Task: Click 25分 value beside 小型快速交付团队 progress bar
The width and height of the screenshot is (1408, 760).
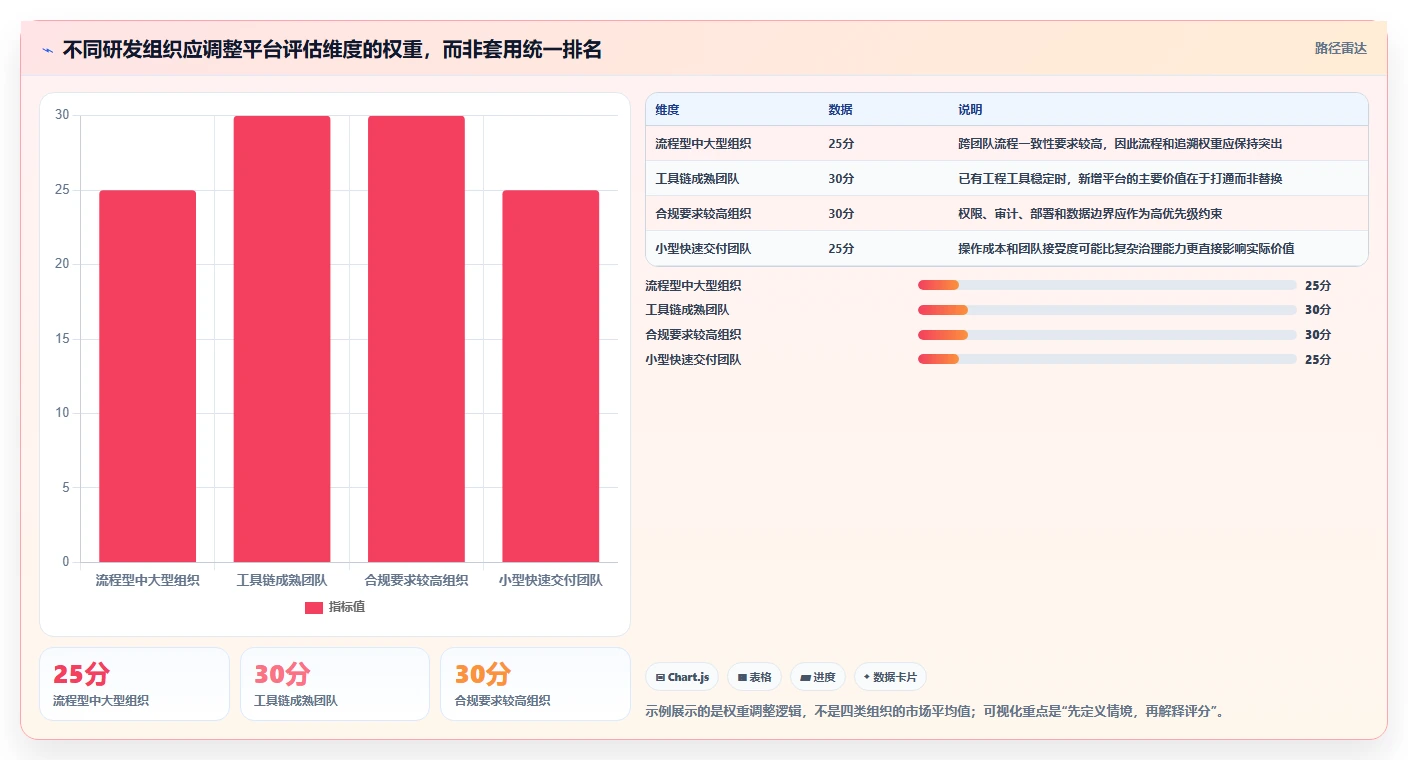Action: [1318, 359]
